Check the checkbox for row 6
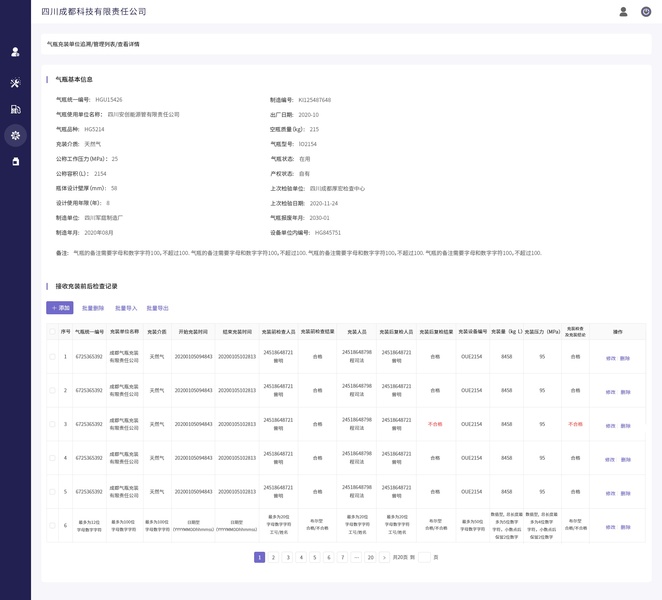Image resolution: width=662 pixels, height=600 pixels. [52, 526]
